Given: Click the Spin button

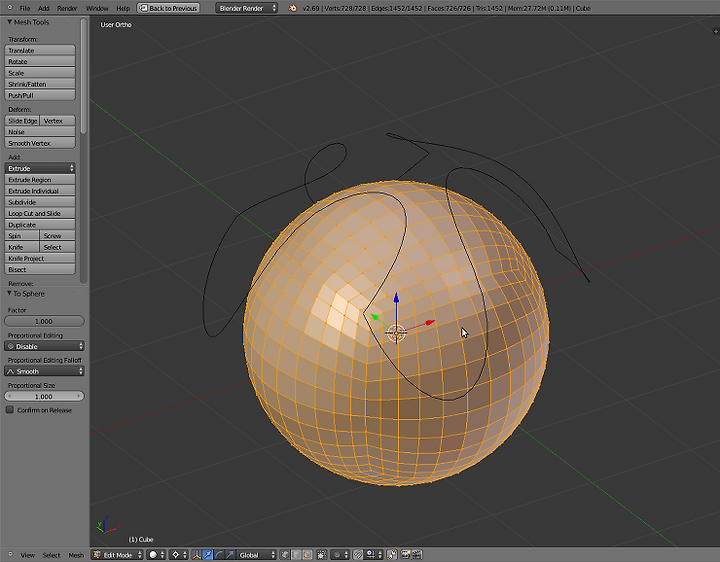Looking at the screenshot, I should [x=22, y=236].
